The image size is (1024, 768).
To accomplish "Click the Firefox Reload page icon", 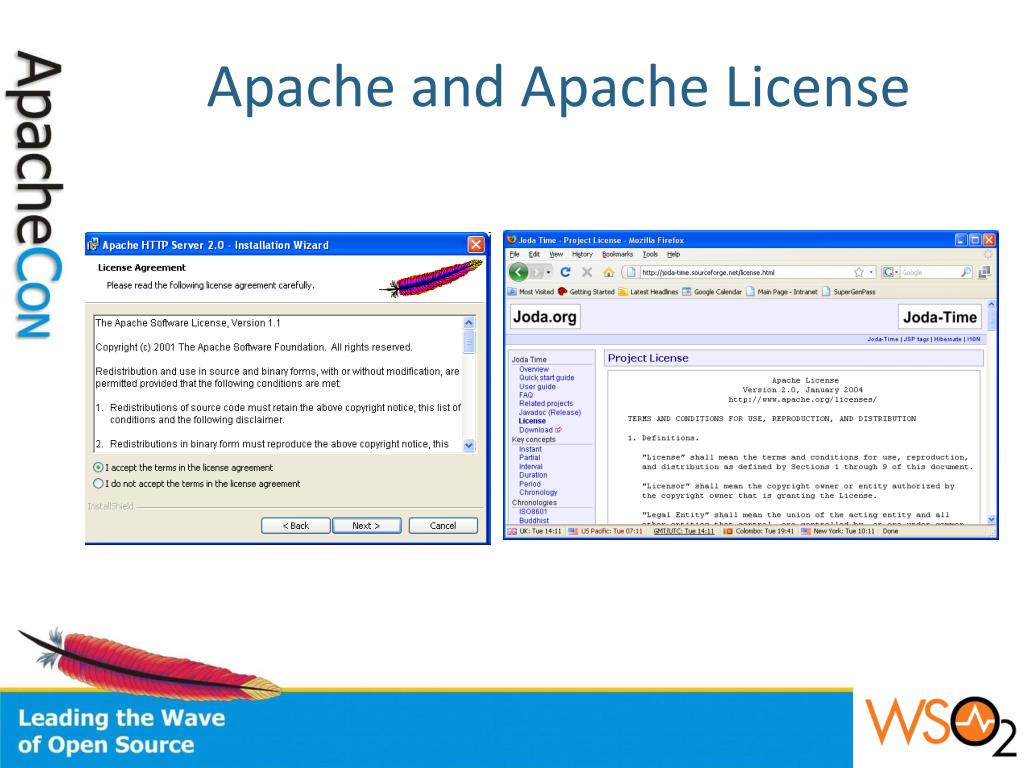I will click(564, 272).
